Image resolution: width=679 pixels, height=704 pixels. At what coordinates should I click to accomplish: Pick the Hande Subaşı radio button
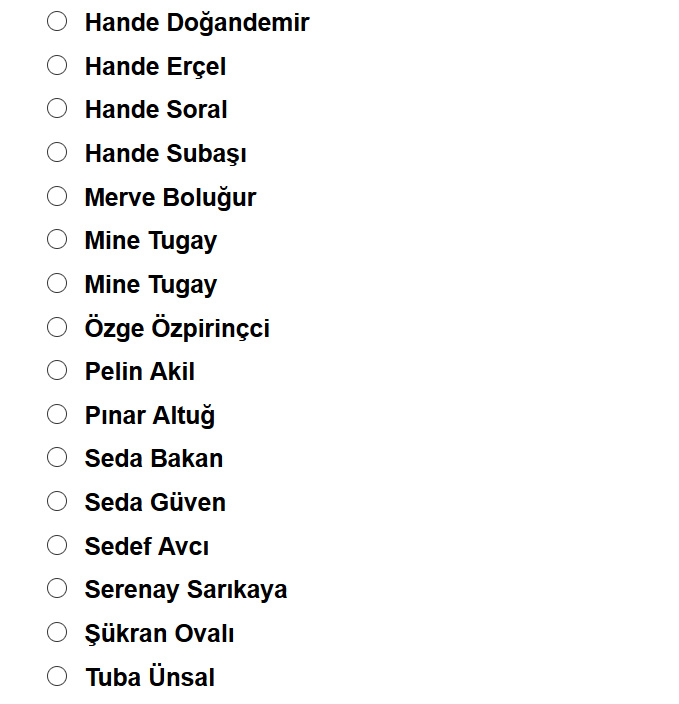coord(57,153)
